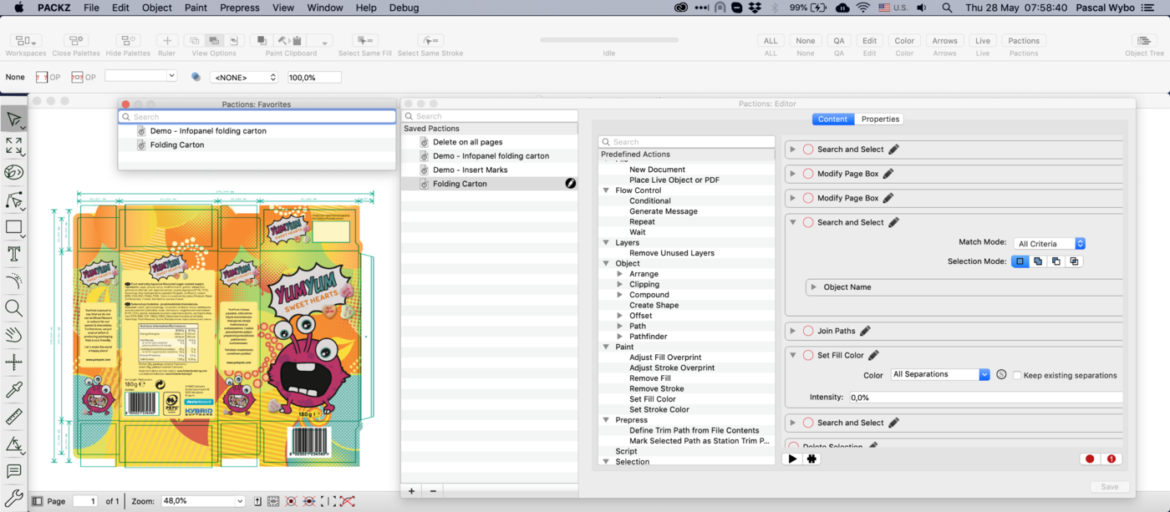Open the Object menu

[157, 7]
